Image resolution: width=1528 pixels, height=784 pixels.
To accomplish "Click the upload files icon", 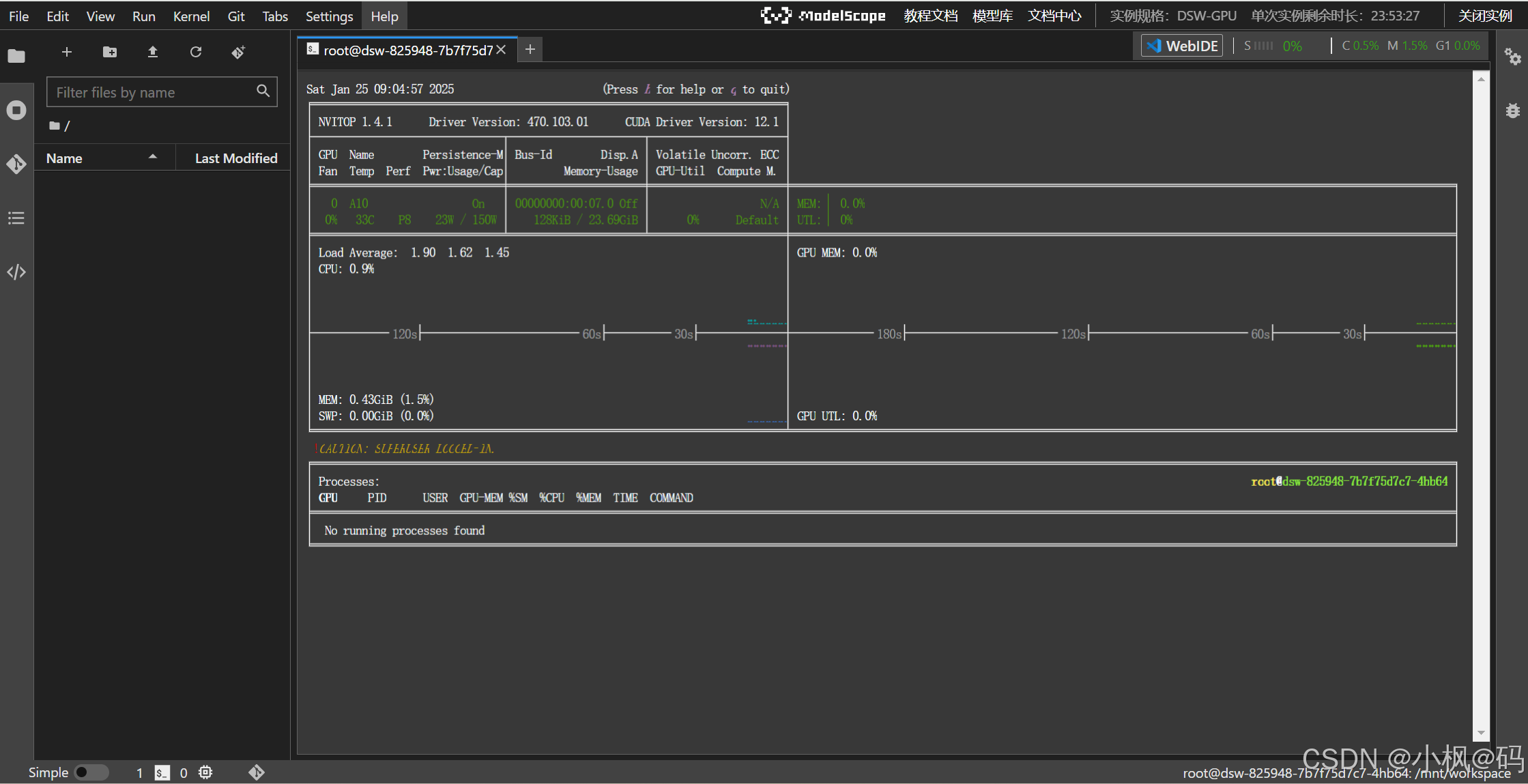I will (x=153, y=52).
